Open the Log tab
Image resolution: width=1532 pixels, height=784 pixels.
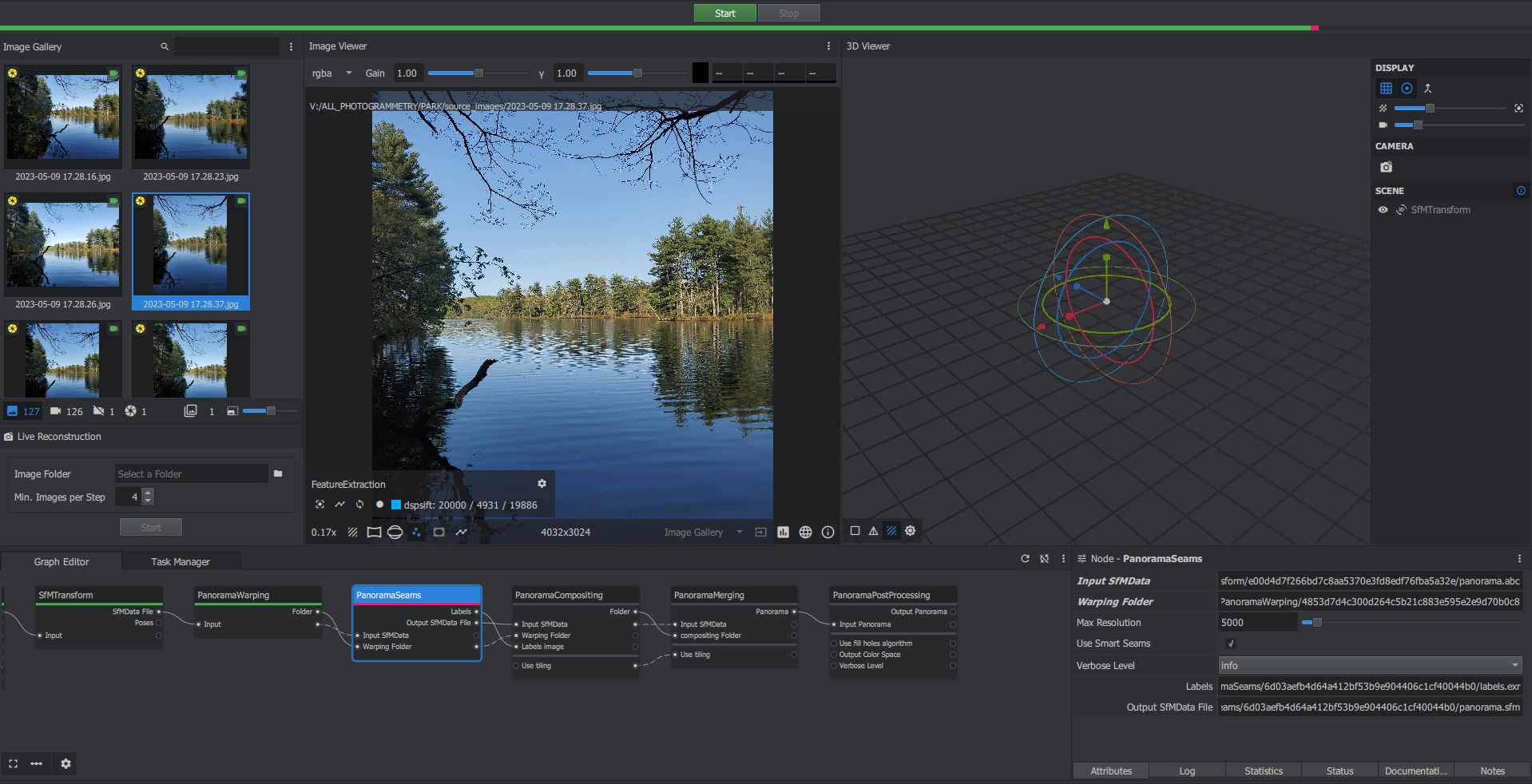pos(1187,771)
